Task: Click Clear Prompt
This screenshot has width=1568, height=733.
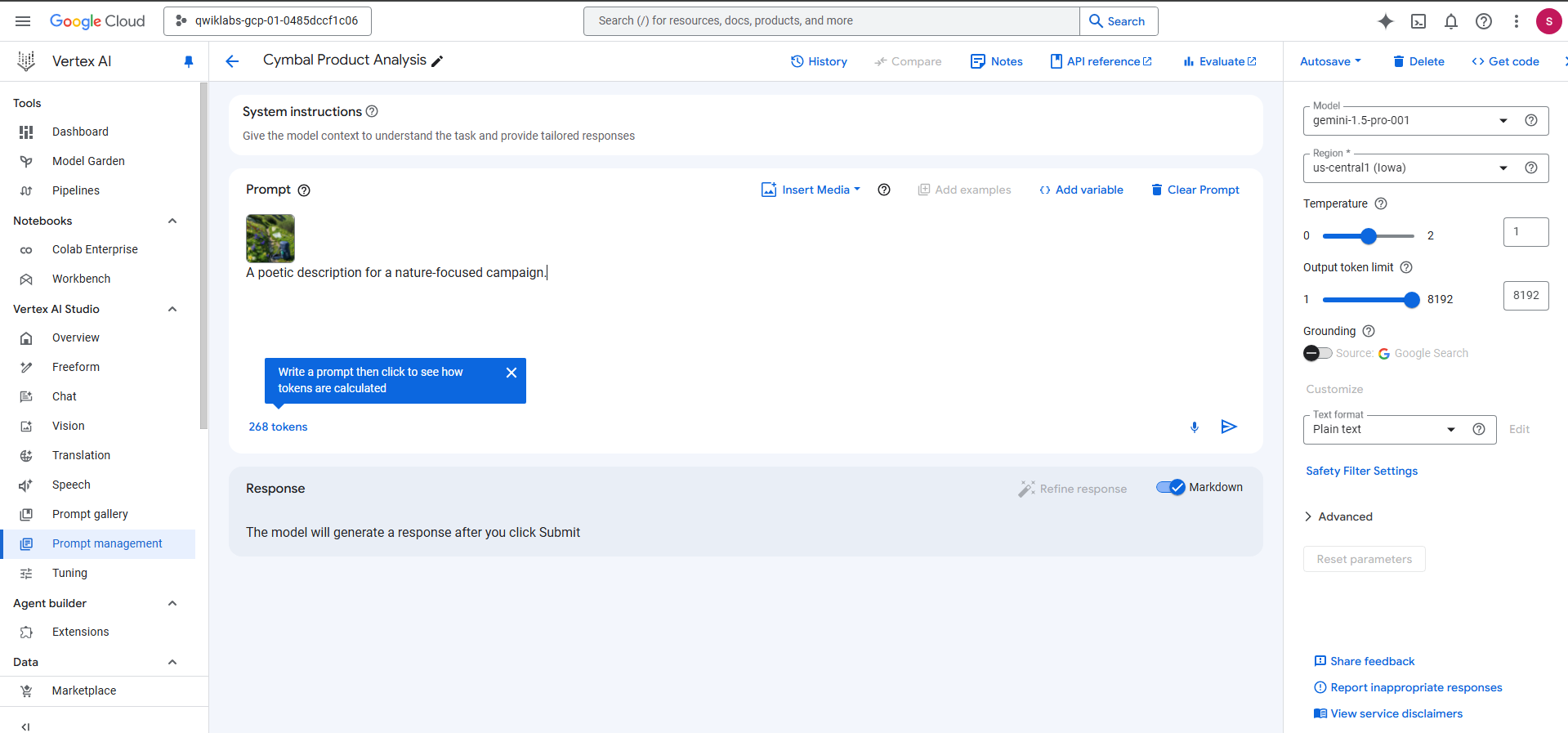Action: pyautogui.click(x=1195, y=190)
